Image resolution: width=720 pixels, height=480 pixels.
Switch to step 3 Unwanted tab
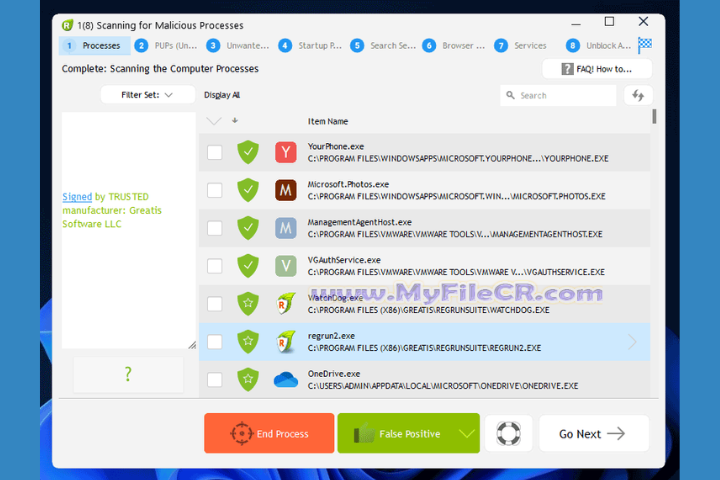point(238,45)
